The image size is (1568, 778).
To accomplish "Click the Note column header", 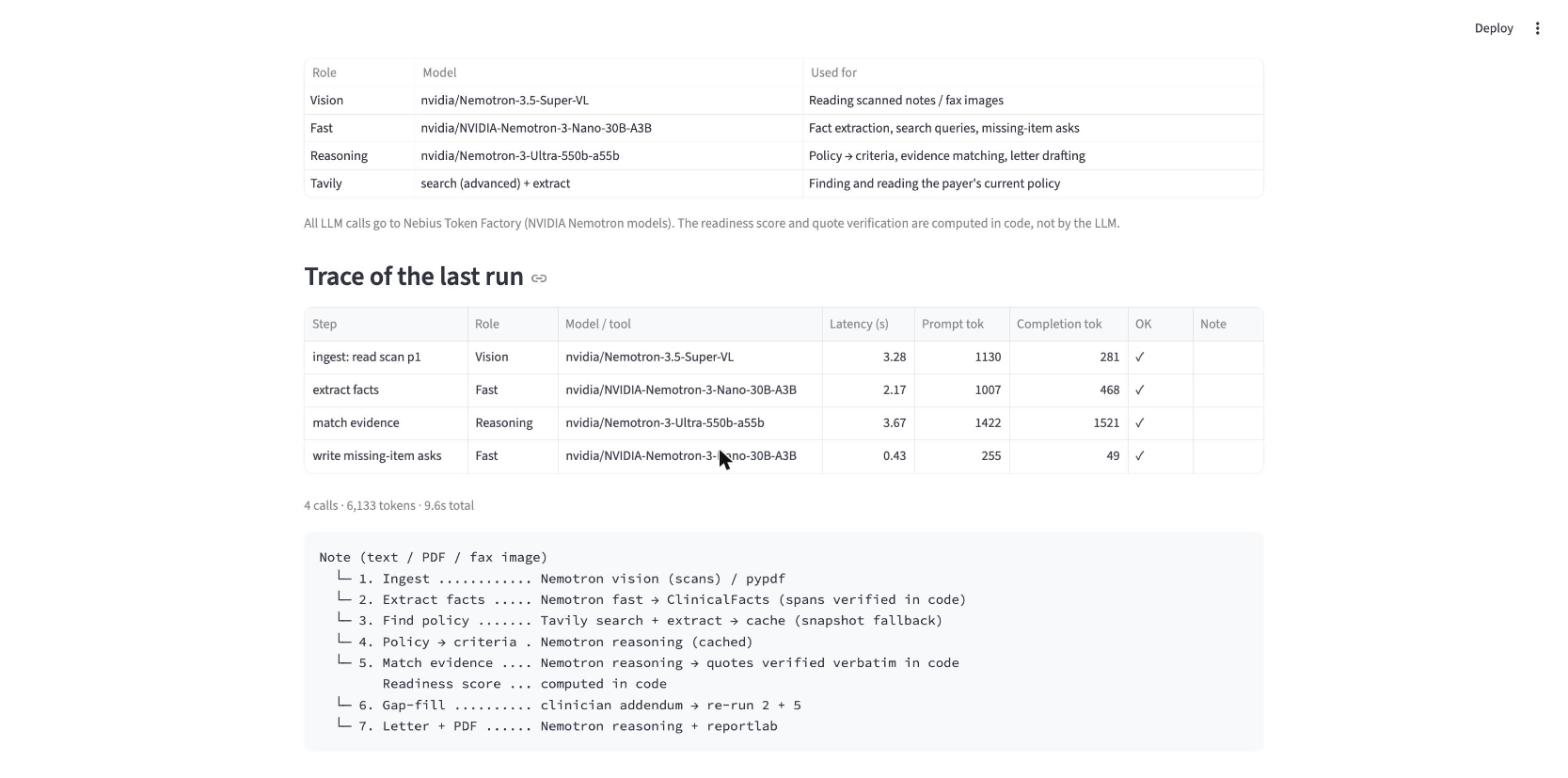I will click(1228, 324).
